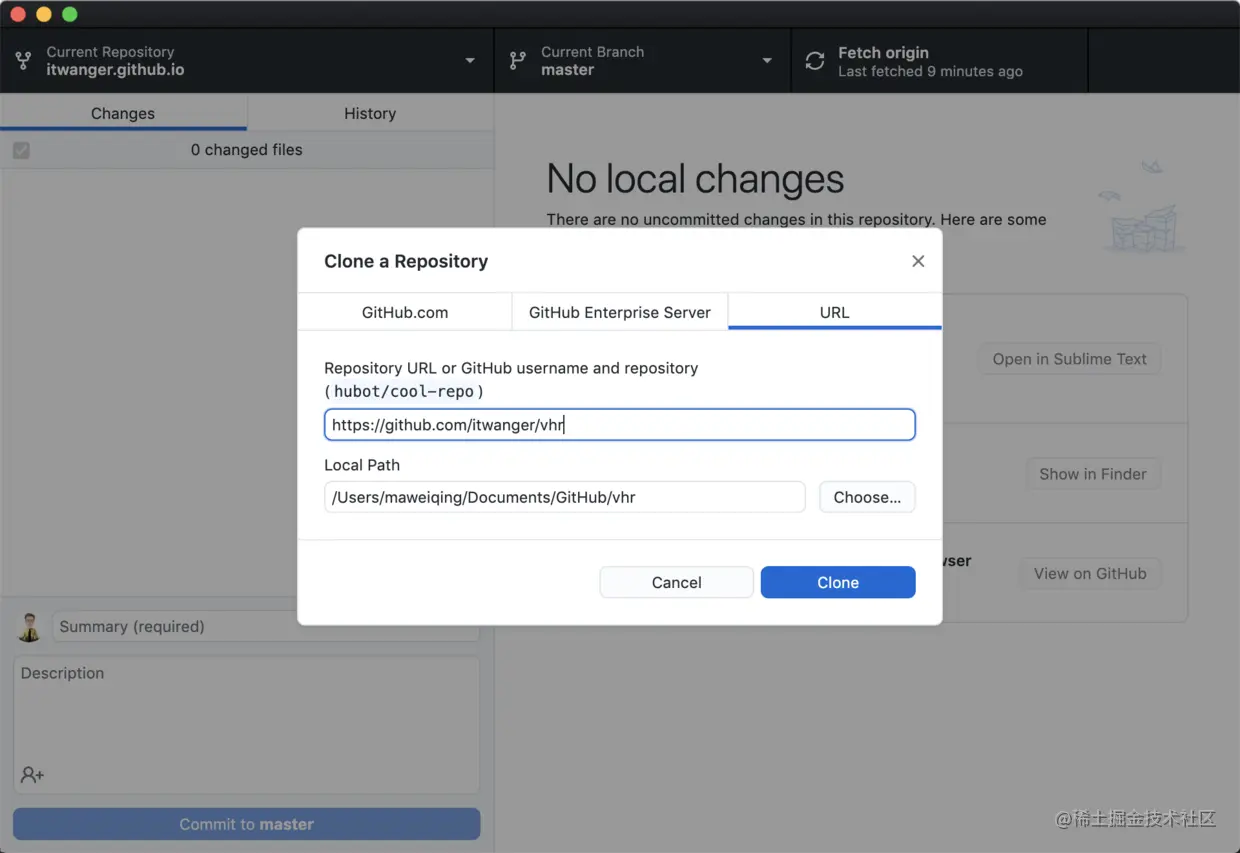1240x853 pixels.
Task: Click the 'No local changes' heading
Action: pyautogui.click(x=695, y=179)
